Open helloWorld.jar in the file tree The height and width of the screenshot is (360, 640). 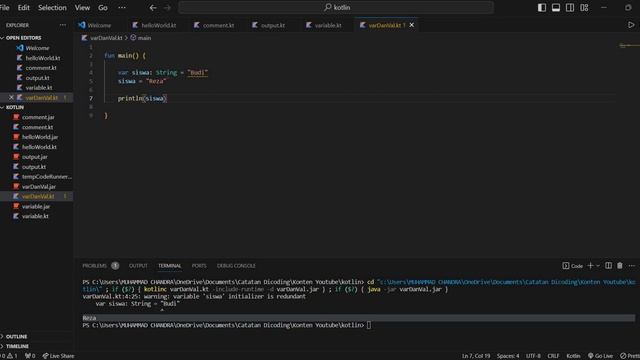(x=40, y=137)
